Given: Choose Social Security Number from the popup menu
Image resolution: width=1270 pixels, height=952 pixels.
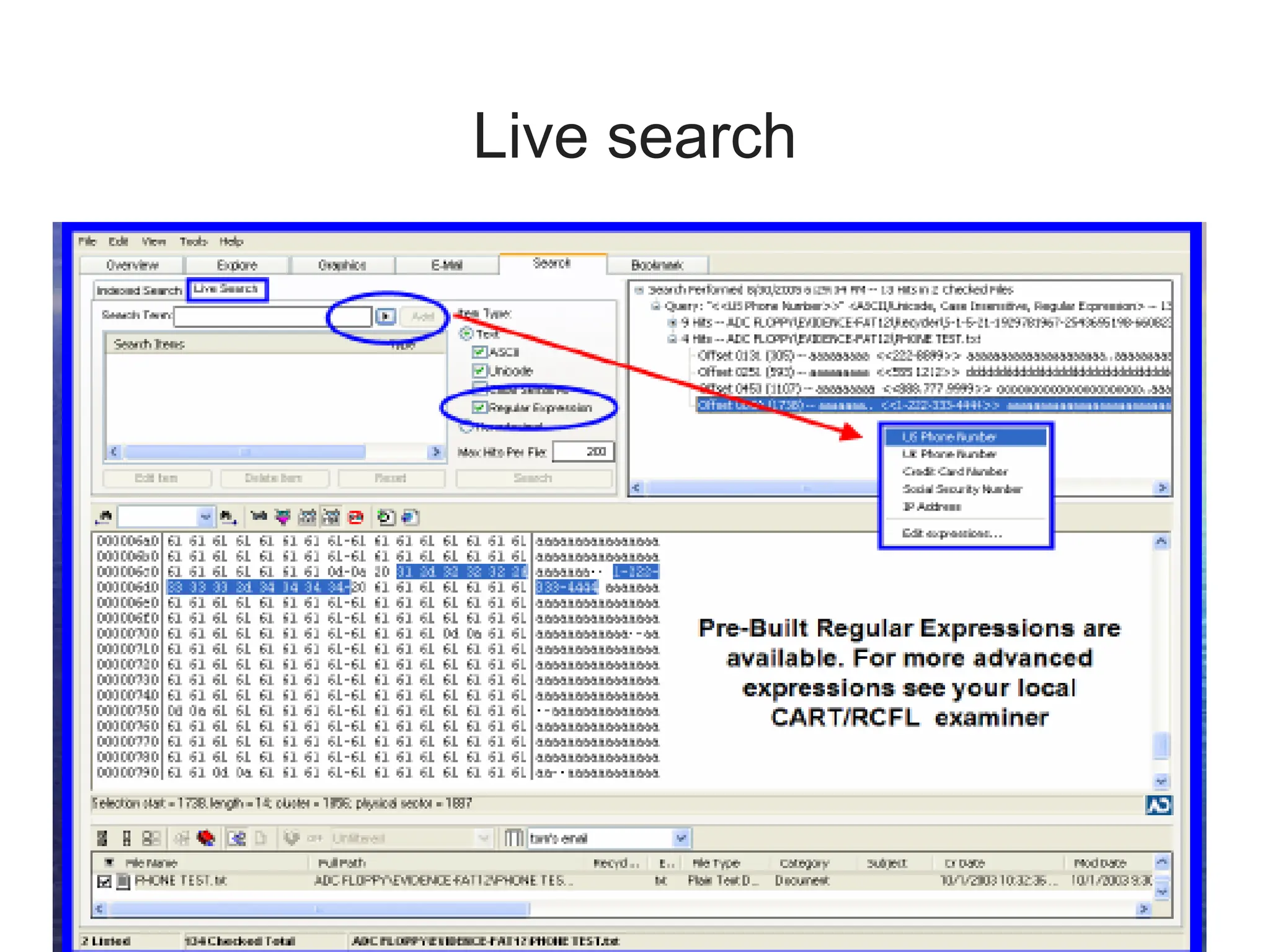Looking at the screenshot, I should (x=966, y=489).
